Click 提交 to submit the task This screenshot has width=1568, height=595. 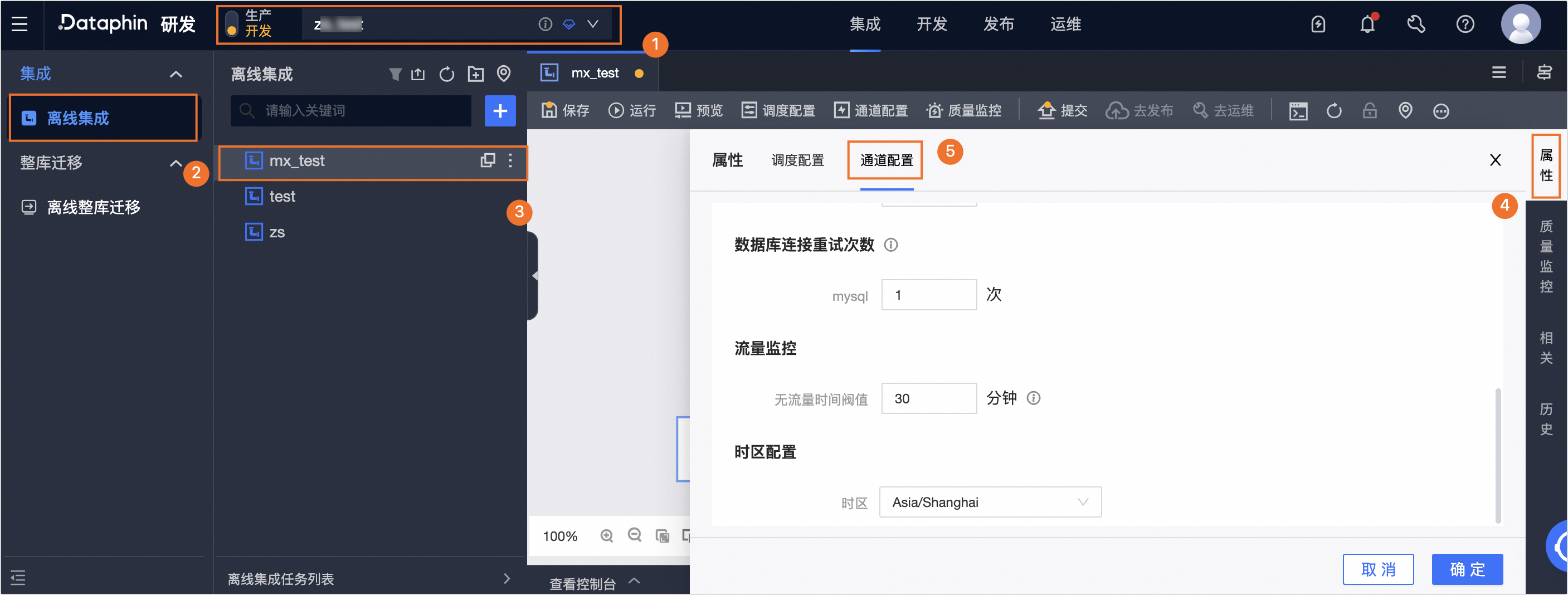pos(1063,110)
